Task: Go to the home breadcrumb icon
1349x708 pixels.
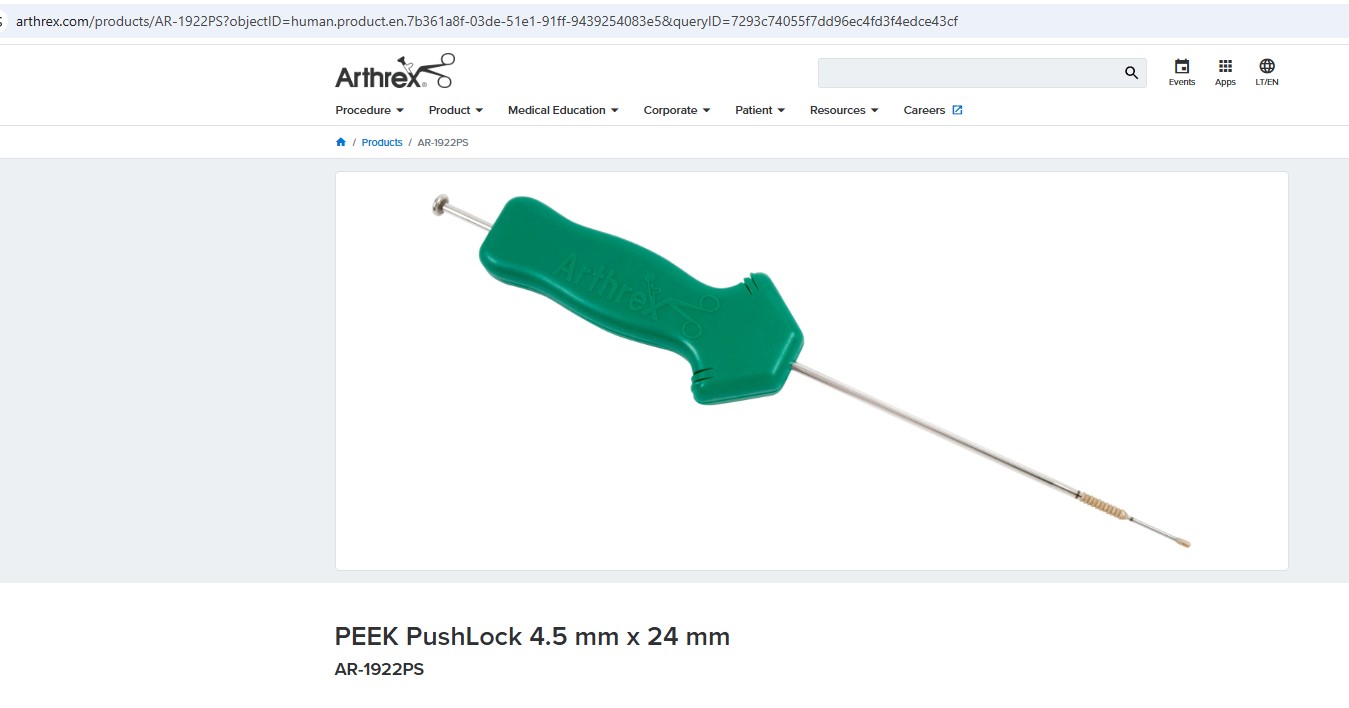Action: tap(341, 142)
